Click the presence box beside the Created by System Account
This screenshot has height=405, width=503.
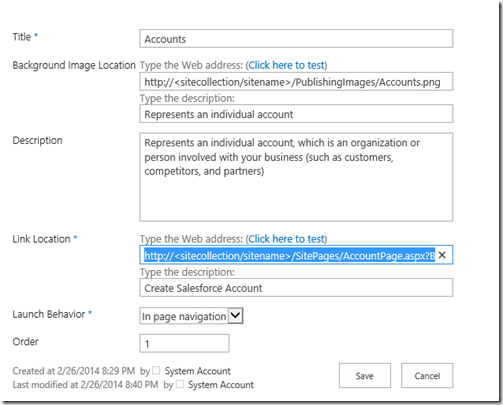click(156, 370)
